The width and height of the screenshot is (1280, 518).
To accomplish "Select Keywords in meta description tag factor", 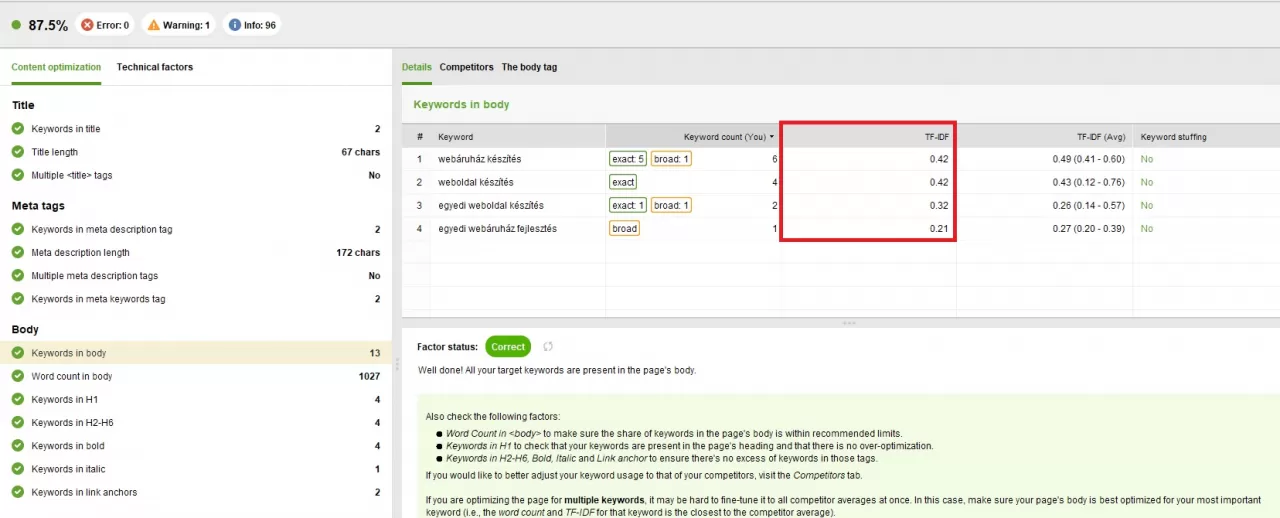I will click(196, 229).
